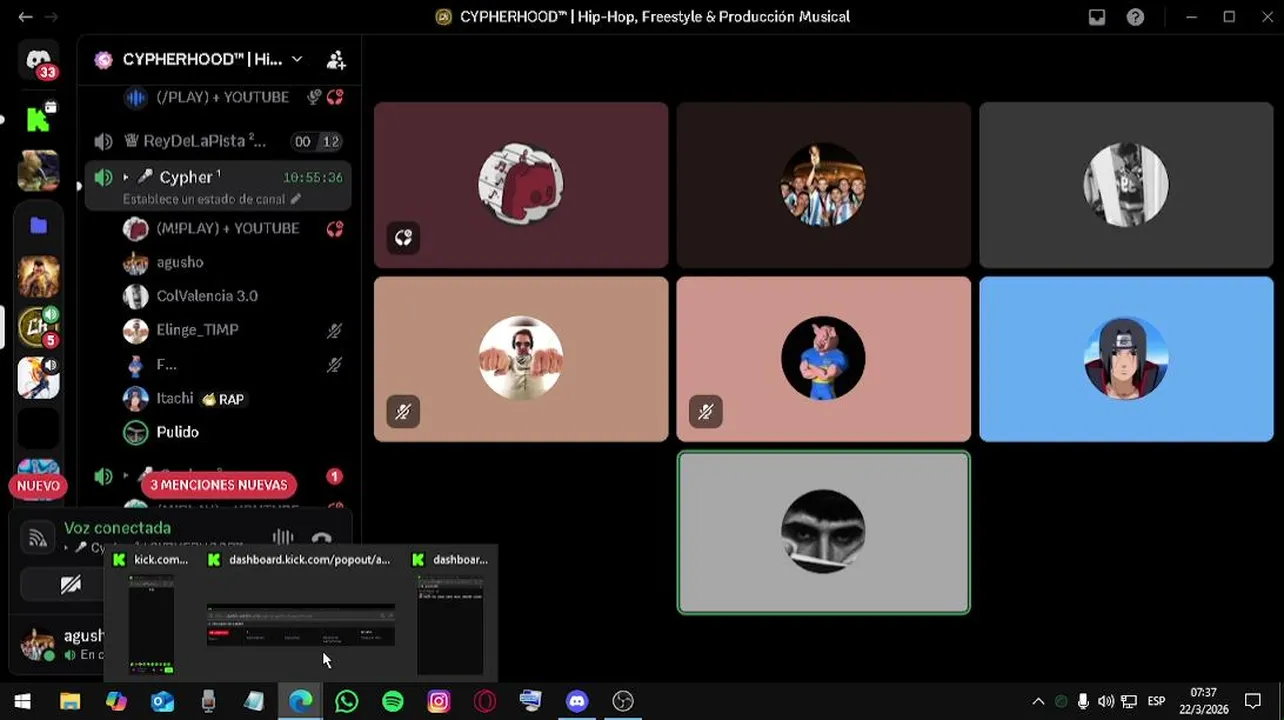
Task: Open the server folder icon in sidebar
Action: [39, 226]
